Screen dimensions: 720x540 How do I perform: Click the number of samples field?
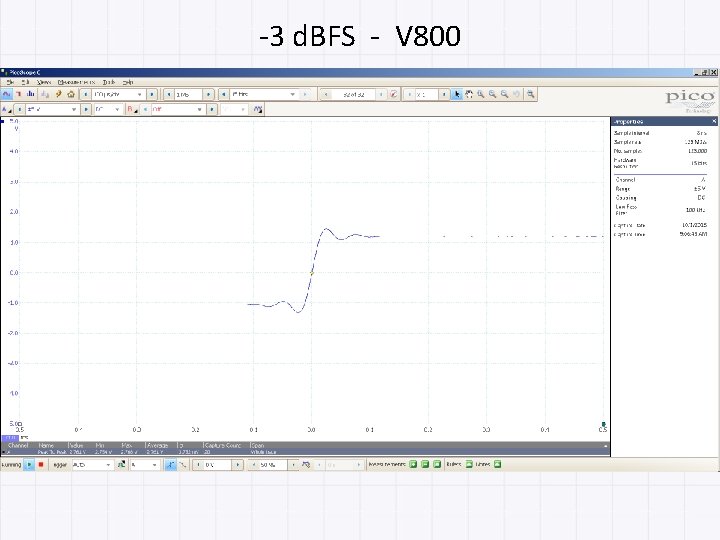click(188, 94)
